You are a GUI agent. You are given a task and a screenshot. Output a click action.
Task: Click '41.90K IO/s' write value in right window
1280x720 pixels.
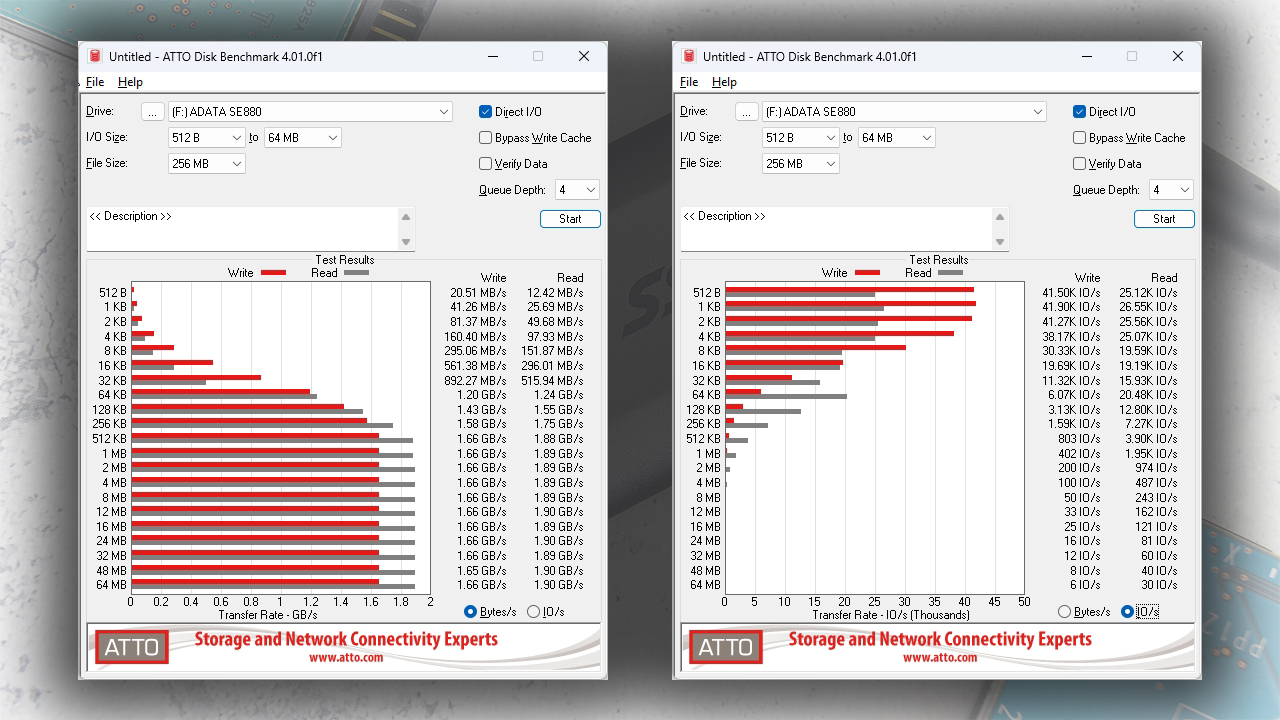(1070, 308)
